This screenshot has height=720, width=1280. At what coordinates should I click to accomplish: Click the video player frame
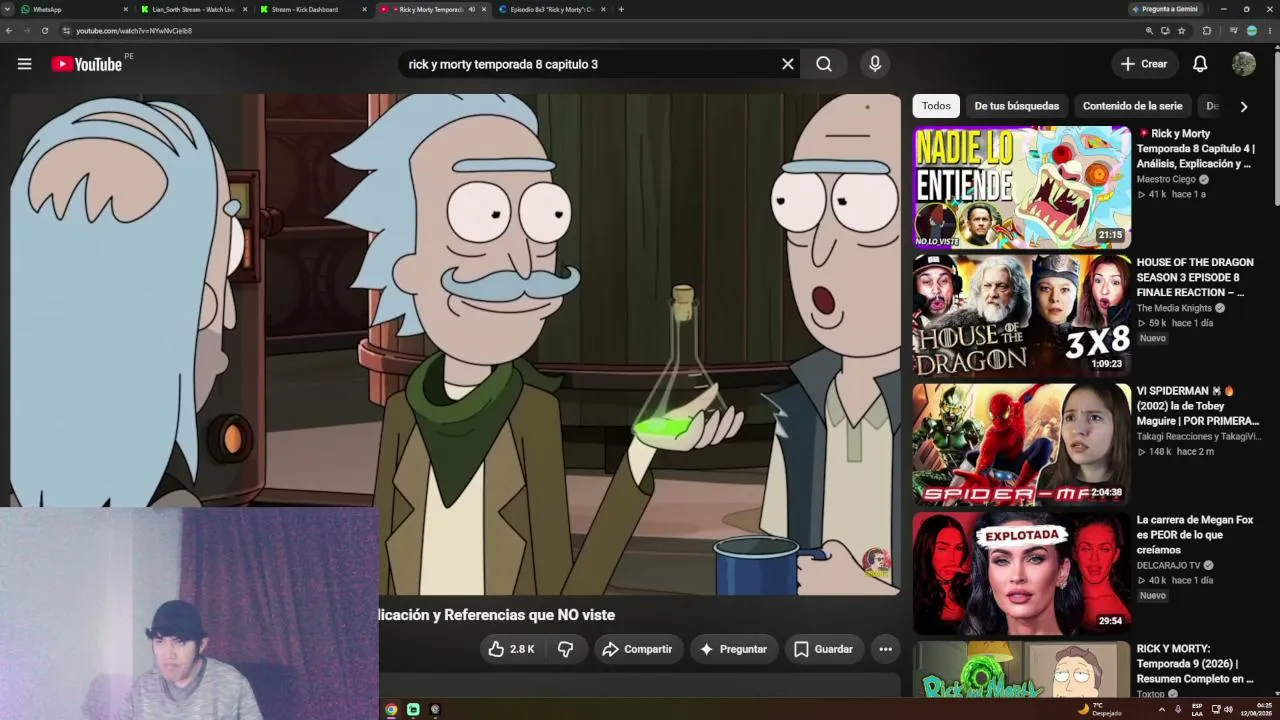(455, 344)
